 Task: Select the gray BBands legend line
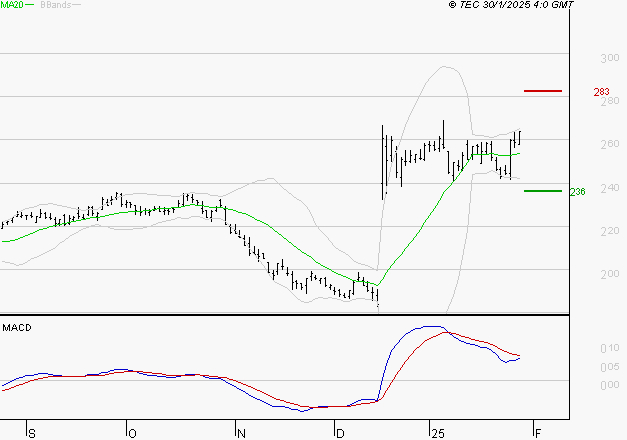pyautogui.click(x=76, y=5)
